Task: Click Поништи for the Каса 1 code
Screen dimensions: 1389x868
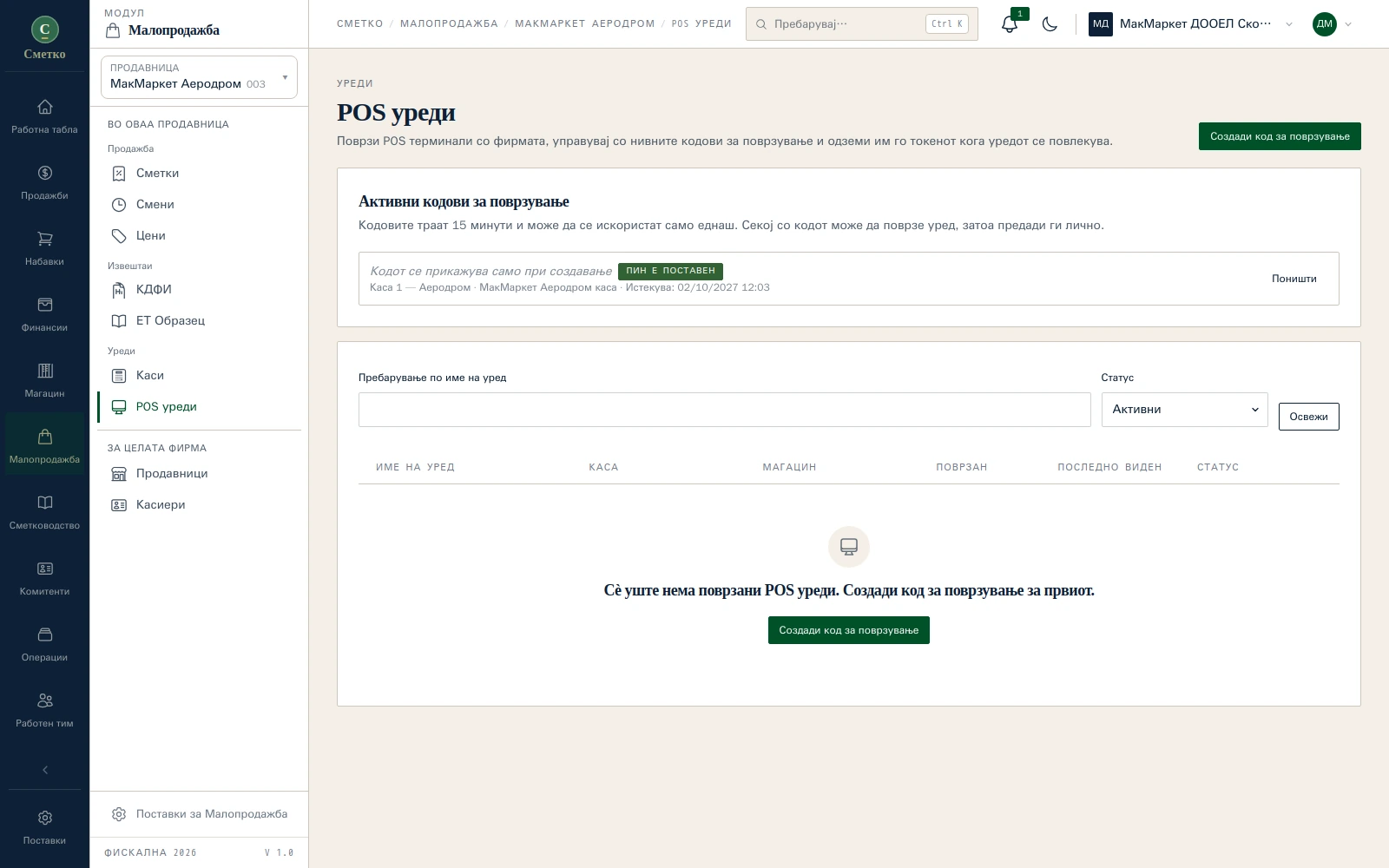Action: 1294,279
